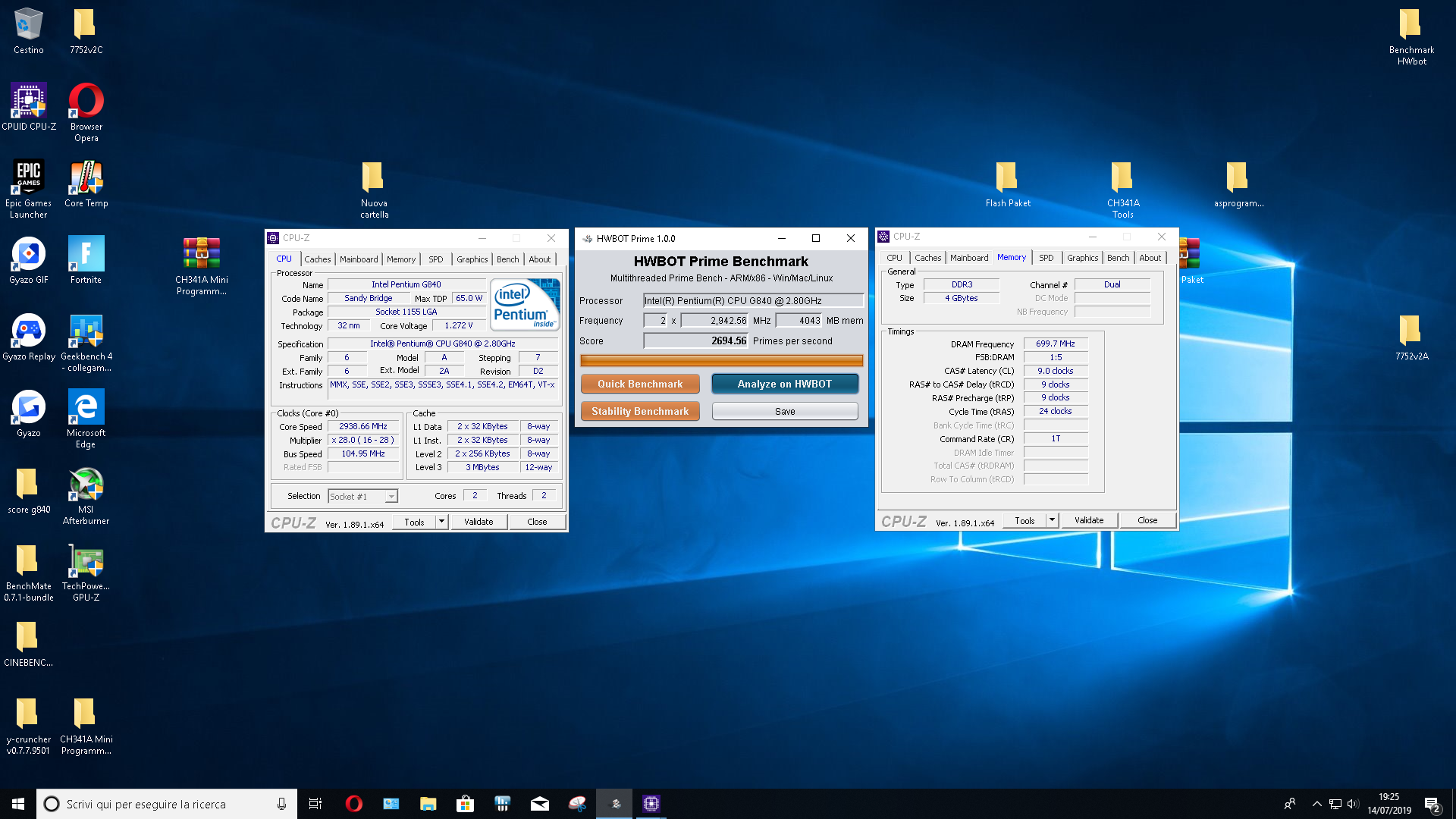Screen dimensions: 1456x819
Task: Open the CPUID CPU-Z desktop shortcut
Action: point(29,106)
